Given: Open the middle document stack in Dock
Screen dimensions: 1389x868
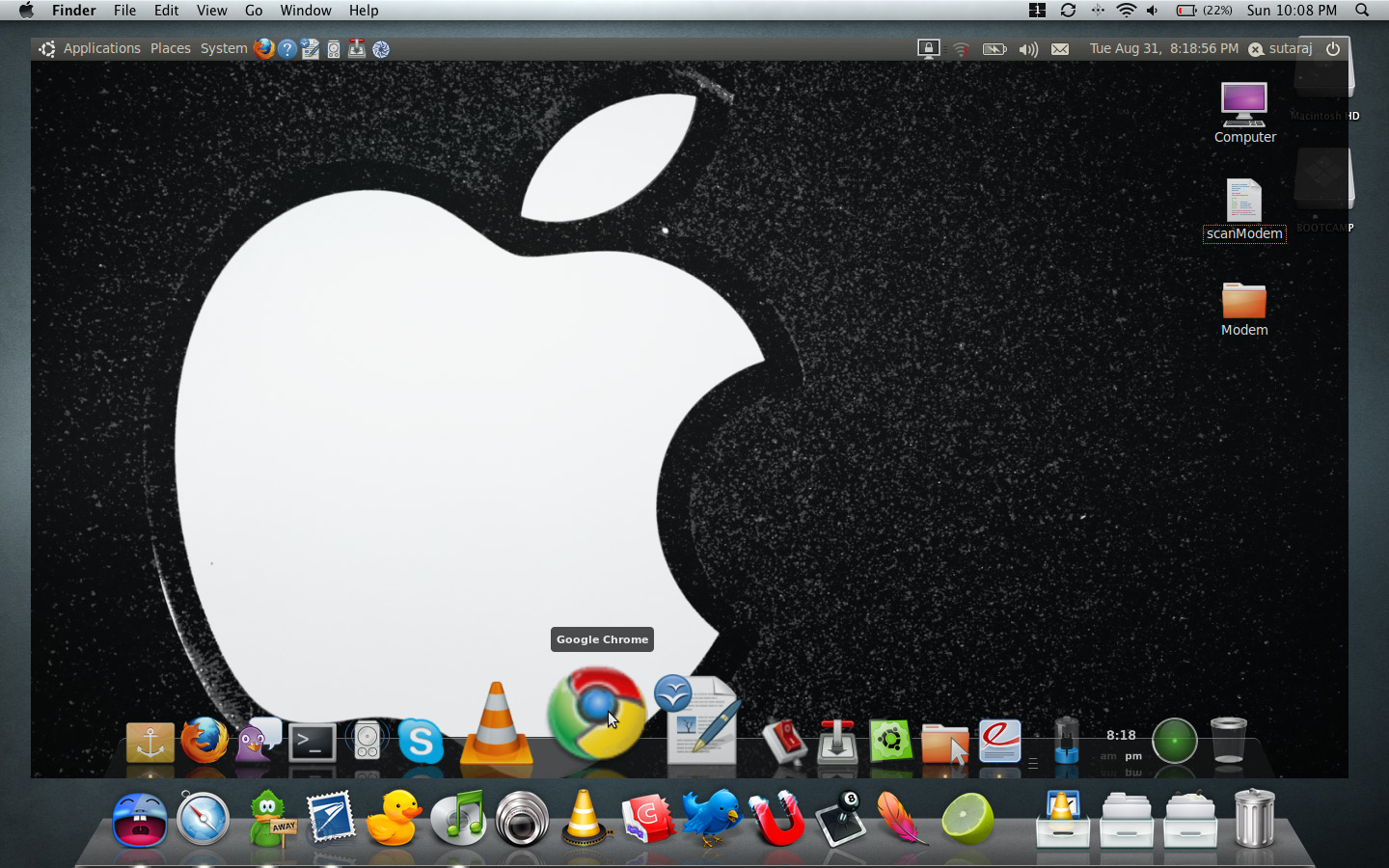Looking at the screenshot, I should click(x=1127, y=820).
